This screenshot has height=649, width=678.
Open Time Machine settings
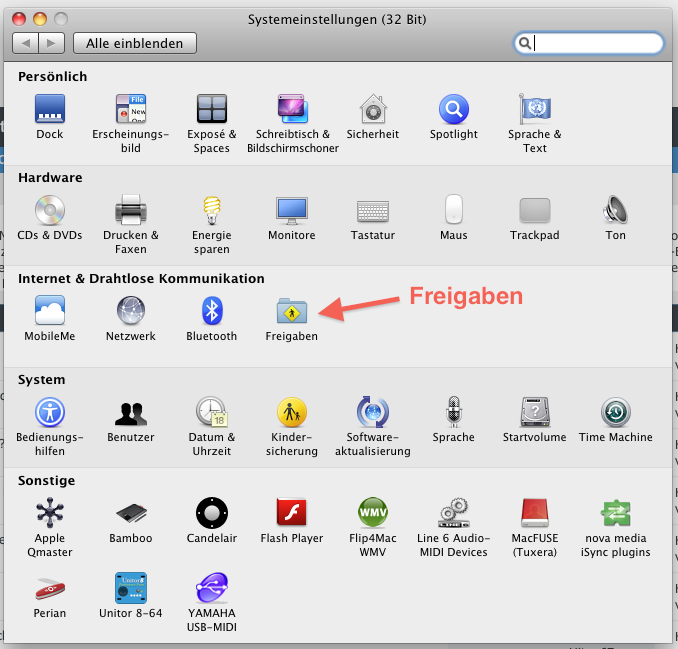coord(615,412)
